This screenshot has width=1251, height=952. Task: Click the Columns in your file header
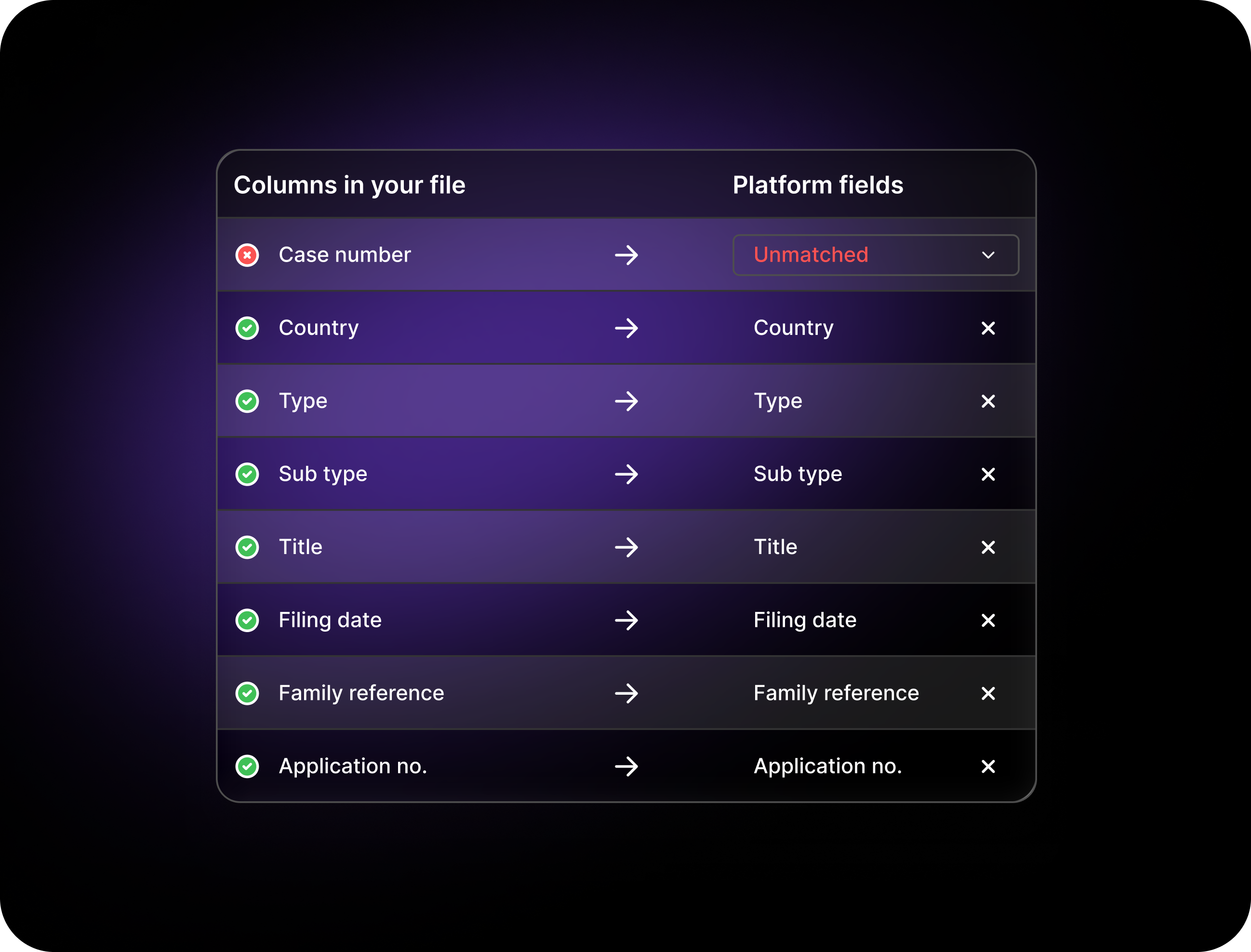pyautogui.click(x=349, y=185)
